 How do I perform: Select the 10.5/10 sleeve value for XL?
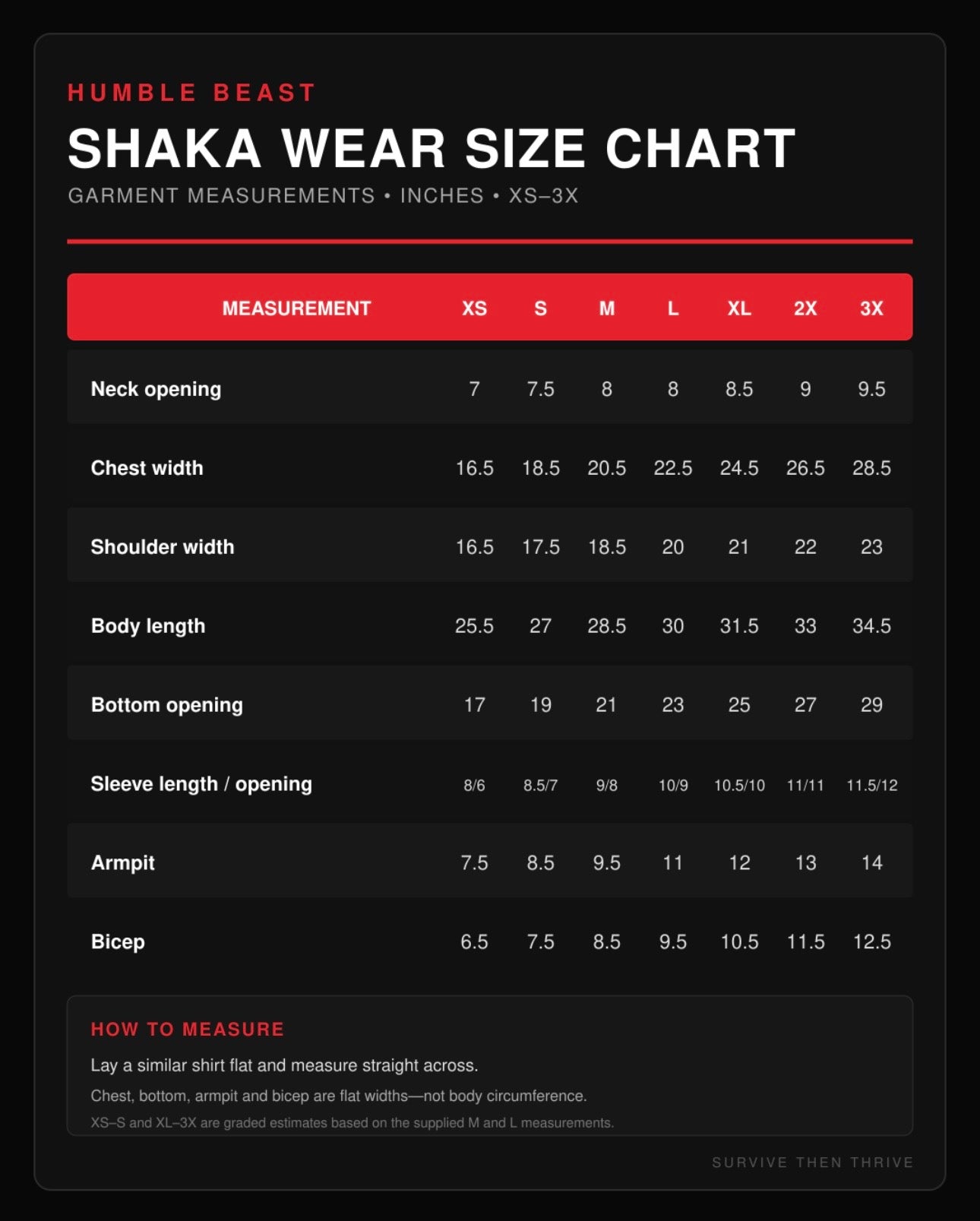point(739,785)
